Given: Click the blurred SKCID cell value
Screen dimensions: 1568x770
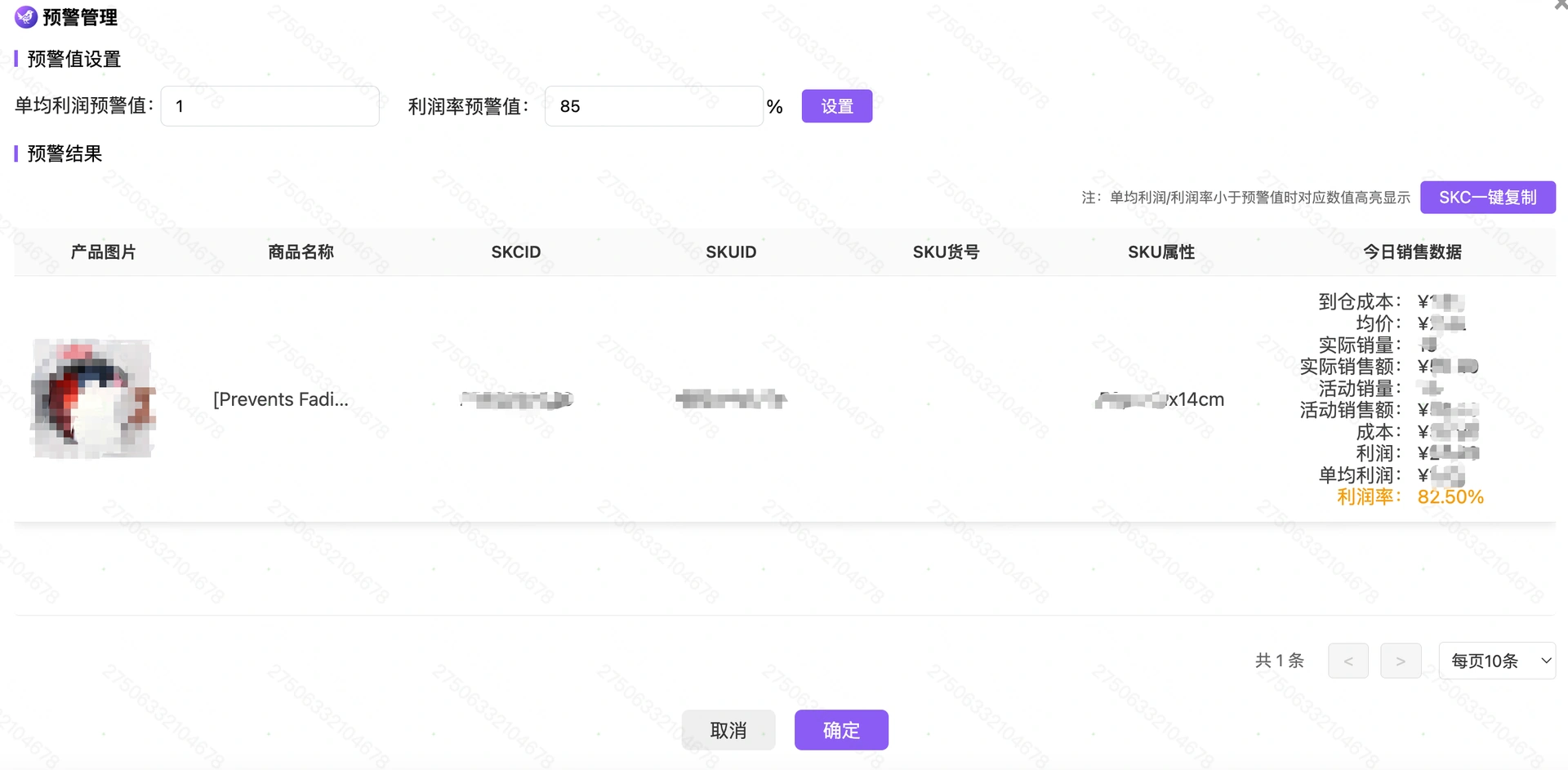Looking at the screenshot, I should coord(516,399).
